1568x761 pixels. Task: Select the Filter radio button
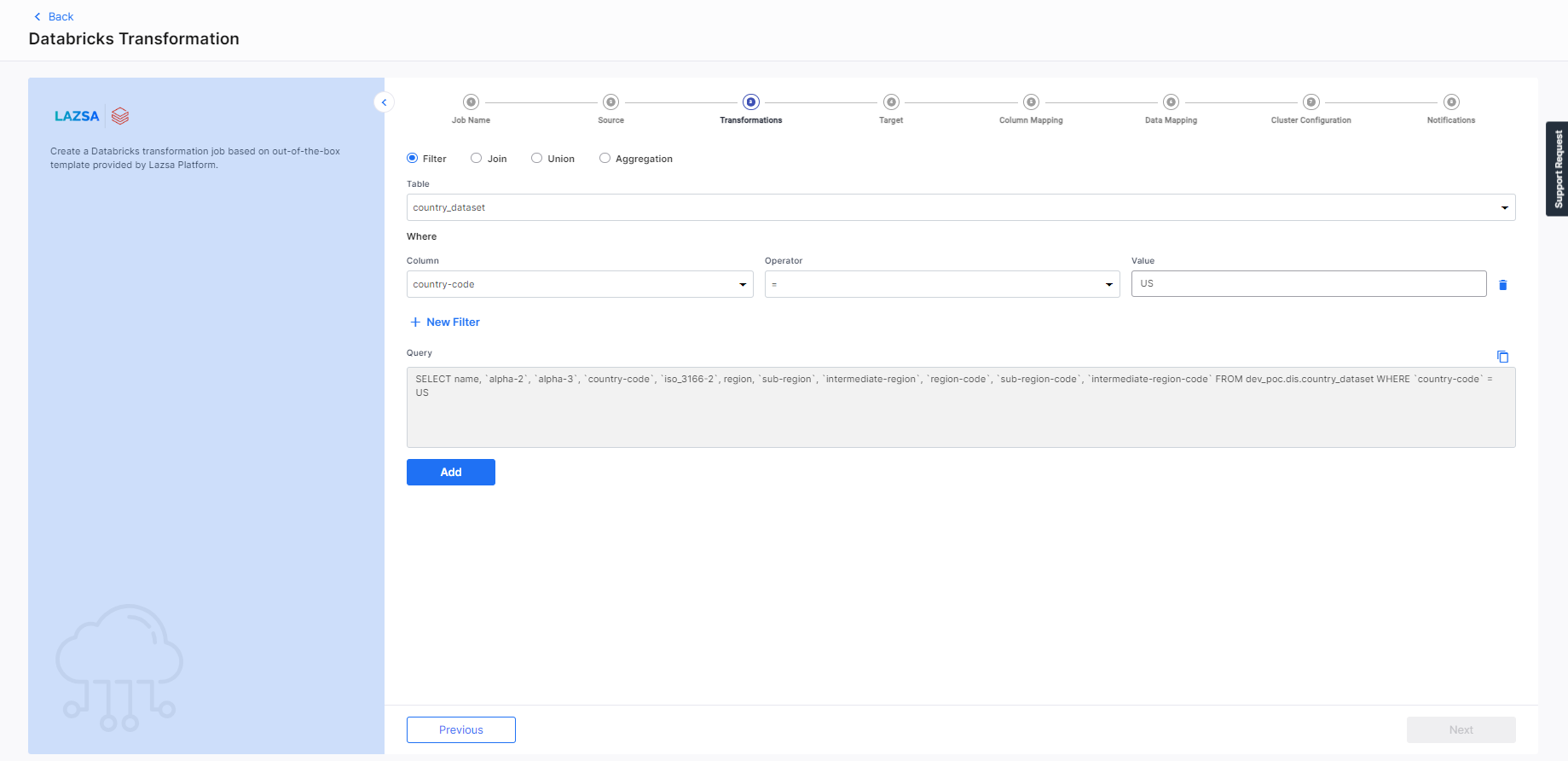(x=413, y=158)
